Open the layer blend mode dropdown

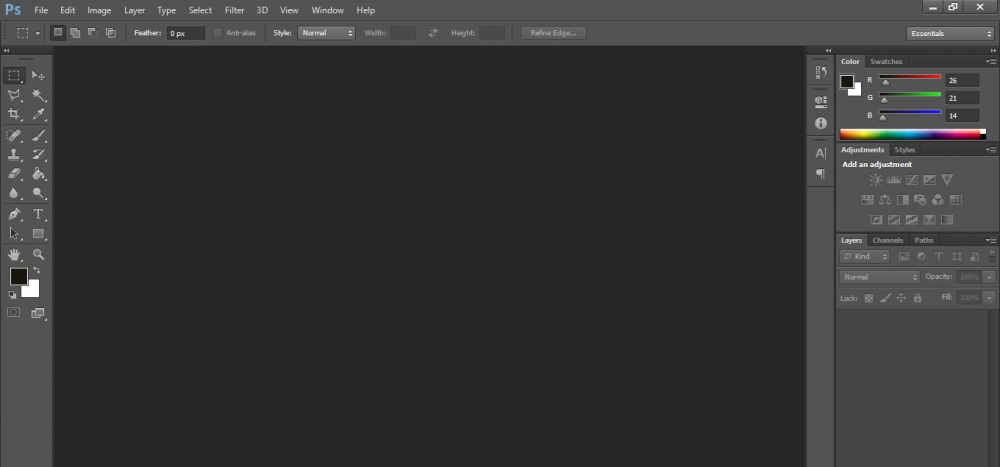point(879,278)
